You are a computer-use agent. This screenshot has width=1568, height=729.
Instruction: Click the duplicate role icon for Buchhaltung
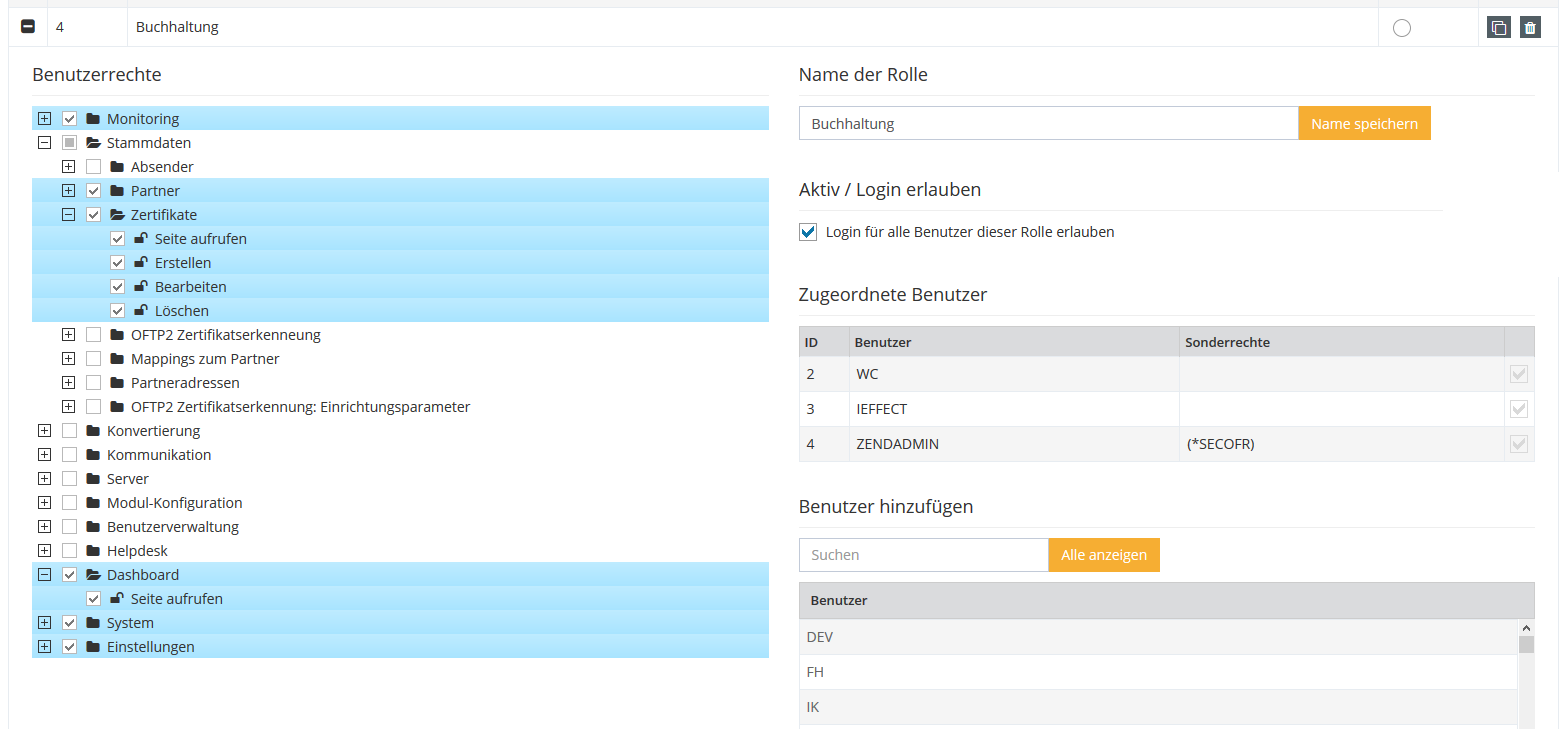pyautogui.click(x=1498, y=28)
